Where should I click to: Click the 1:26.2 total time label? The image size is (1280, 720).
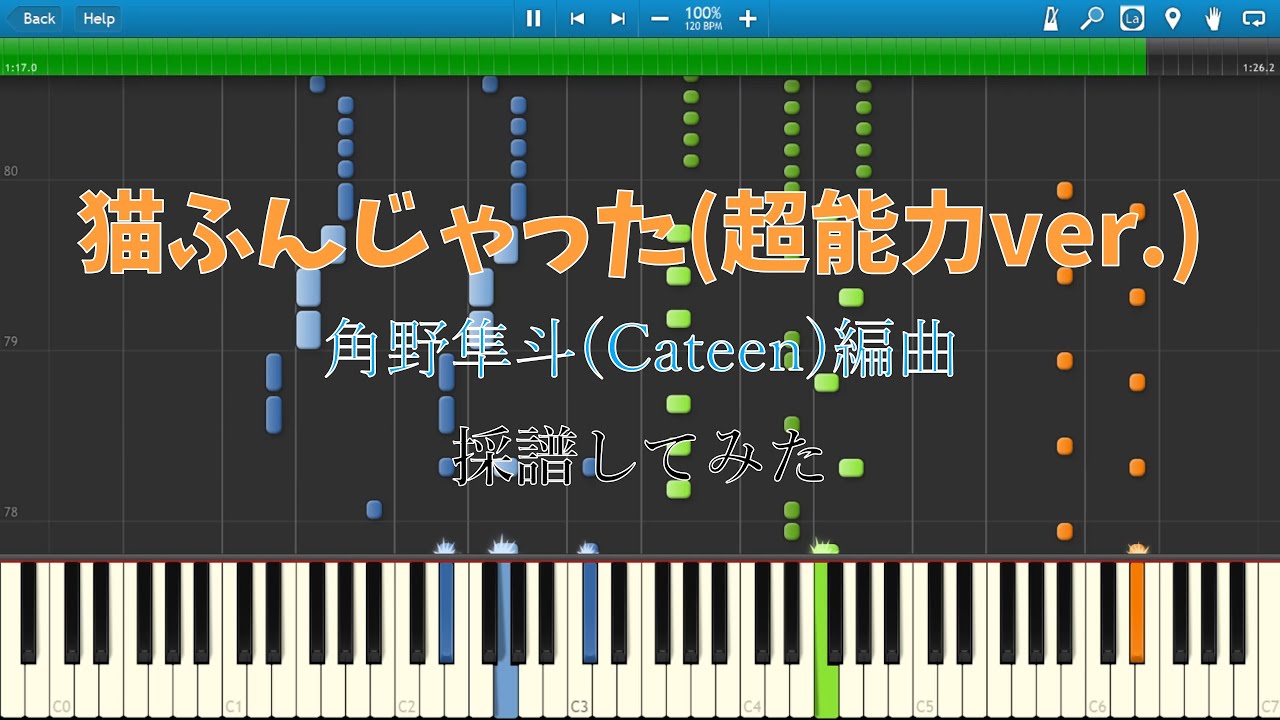[1259, 68]
